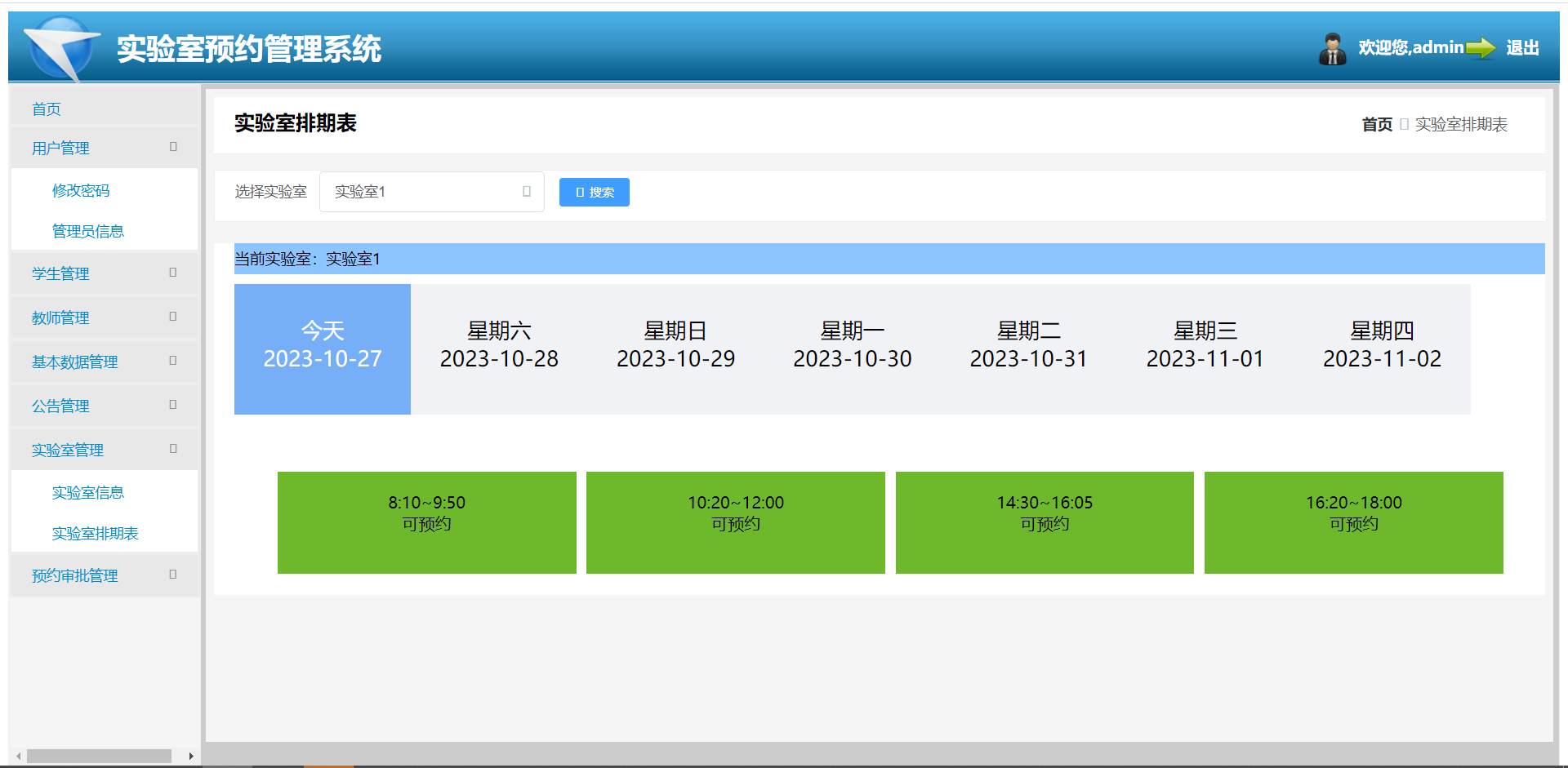Viewport: 1568px width, 768px height.
Task: Book the 8:10~9:50 time slot
Action: [427, 522]
